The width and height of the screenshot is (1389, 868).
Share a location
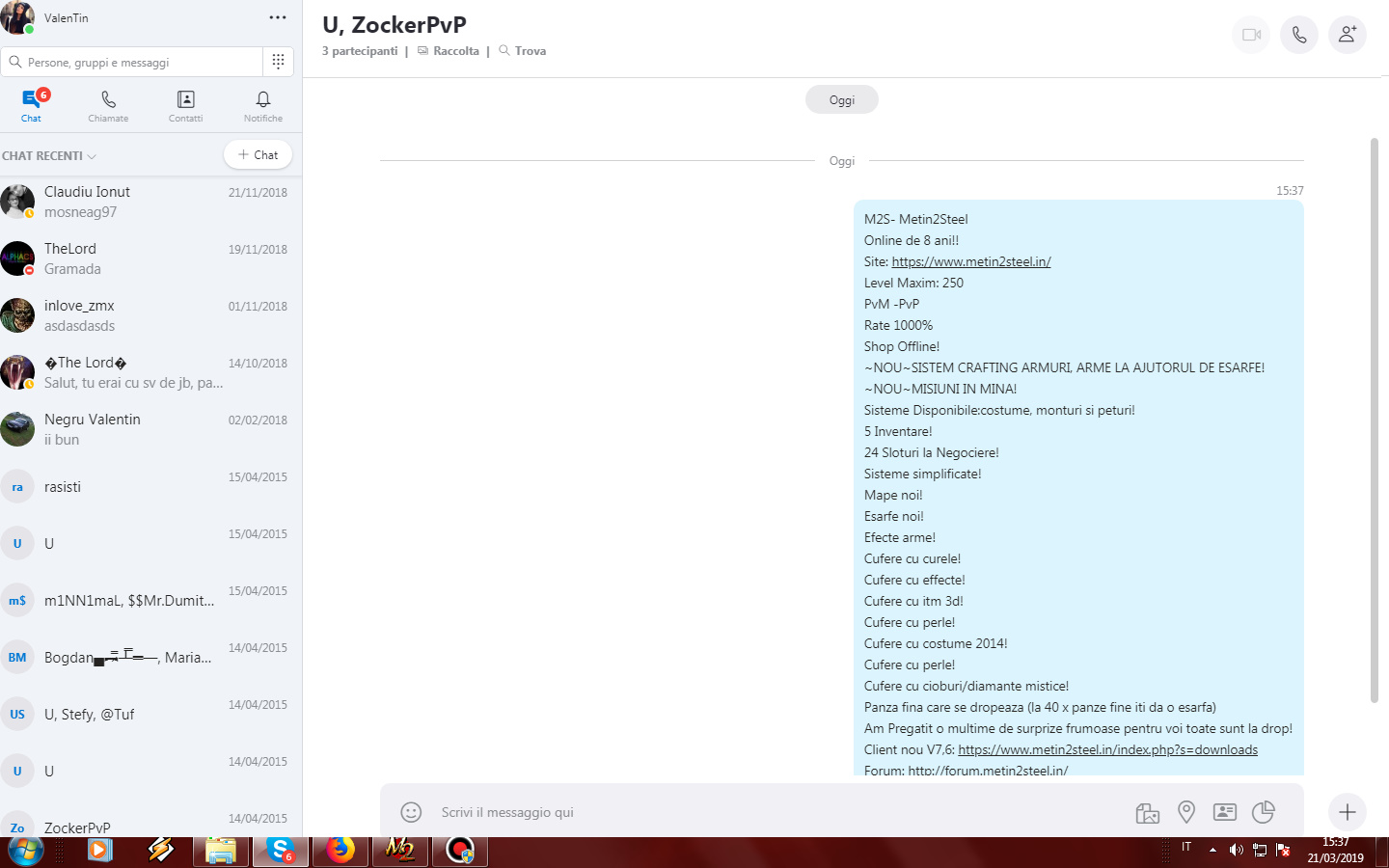[x=1186, y=812]
